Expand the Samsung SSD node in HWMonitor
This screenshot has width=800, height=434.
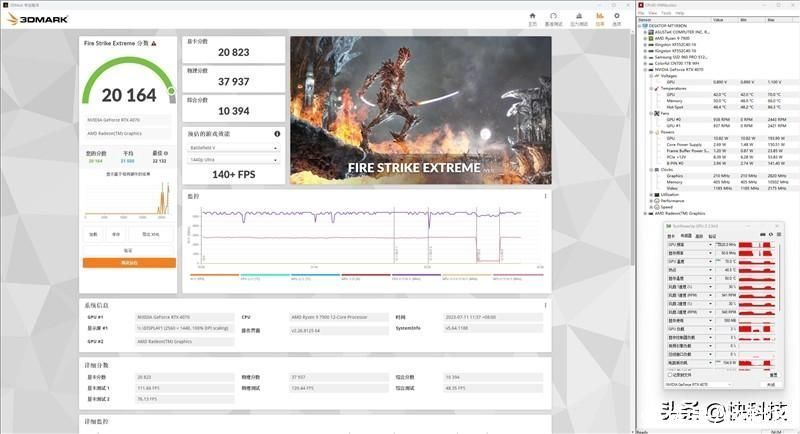pyautogui.click(x=645, y=57)
